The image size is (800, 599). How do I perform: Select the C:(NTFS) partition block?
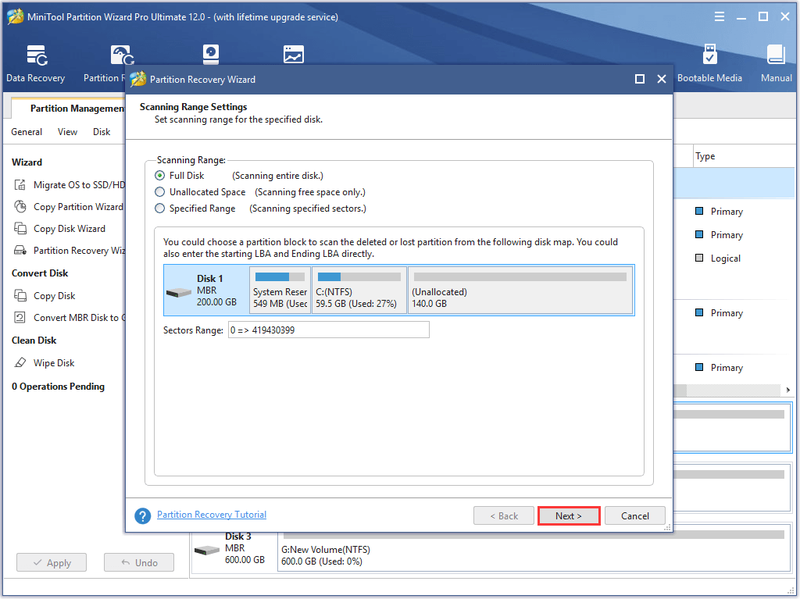click(x=359, y=290)
